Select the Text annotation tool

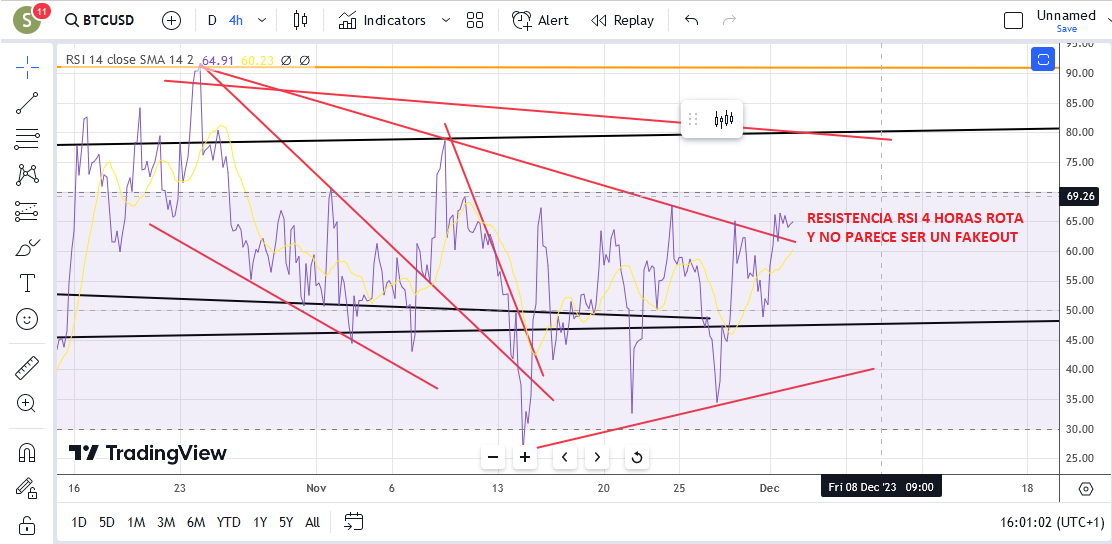click(27, 284)
